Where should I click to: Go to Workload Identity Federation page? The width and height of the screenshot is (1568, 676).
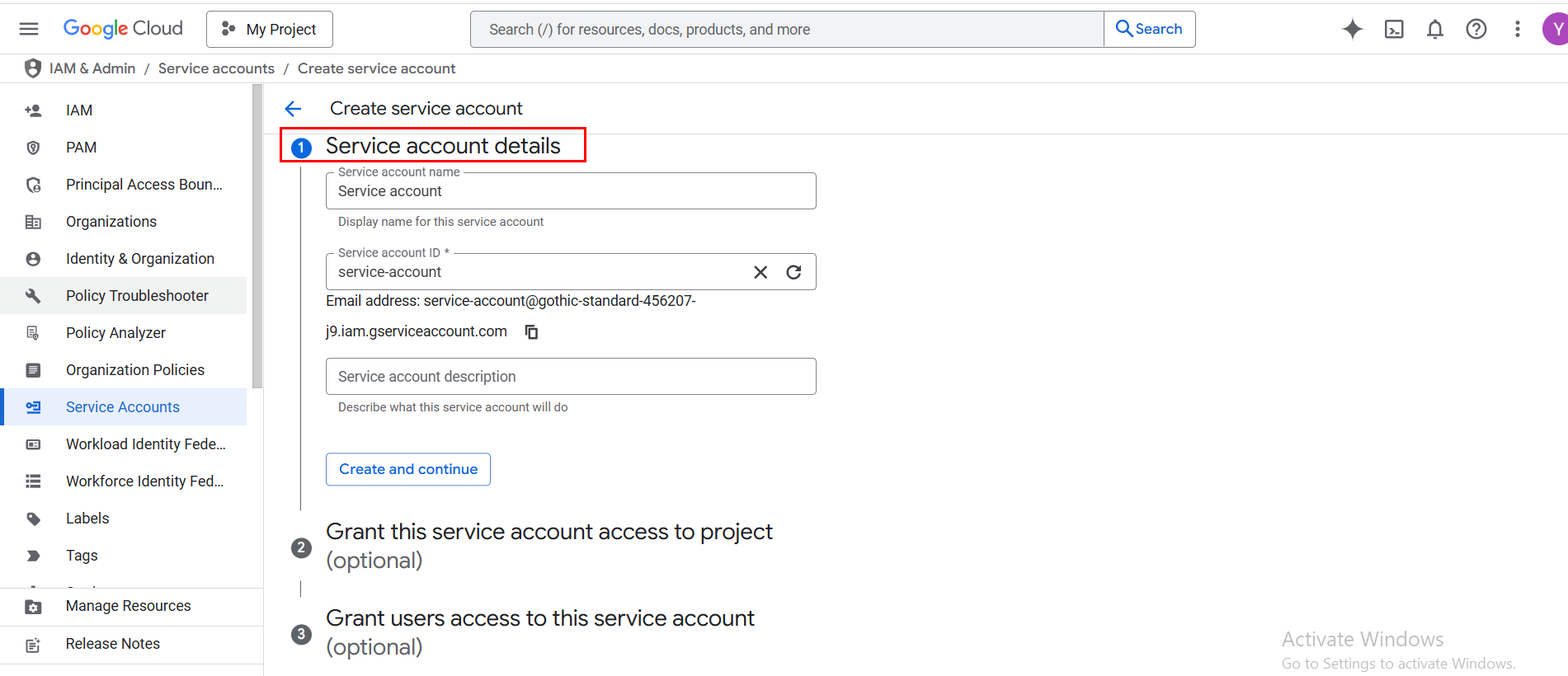(x=145, y=444)
